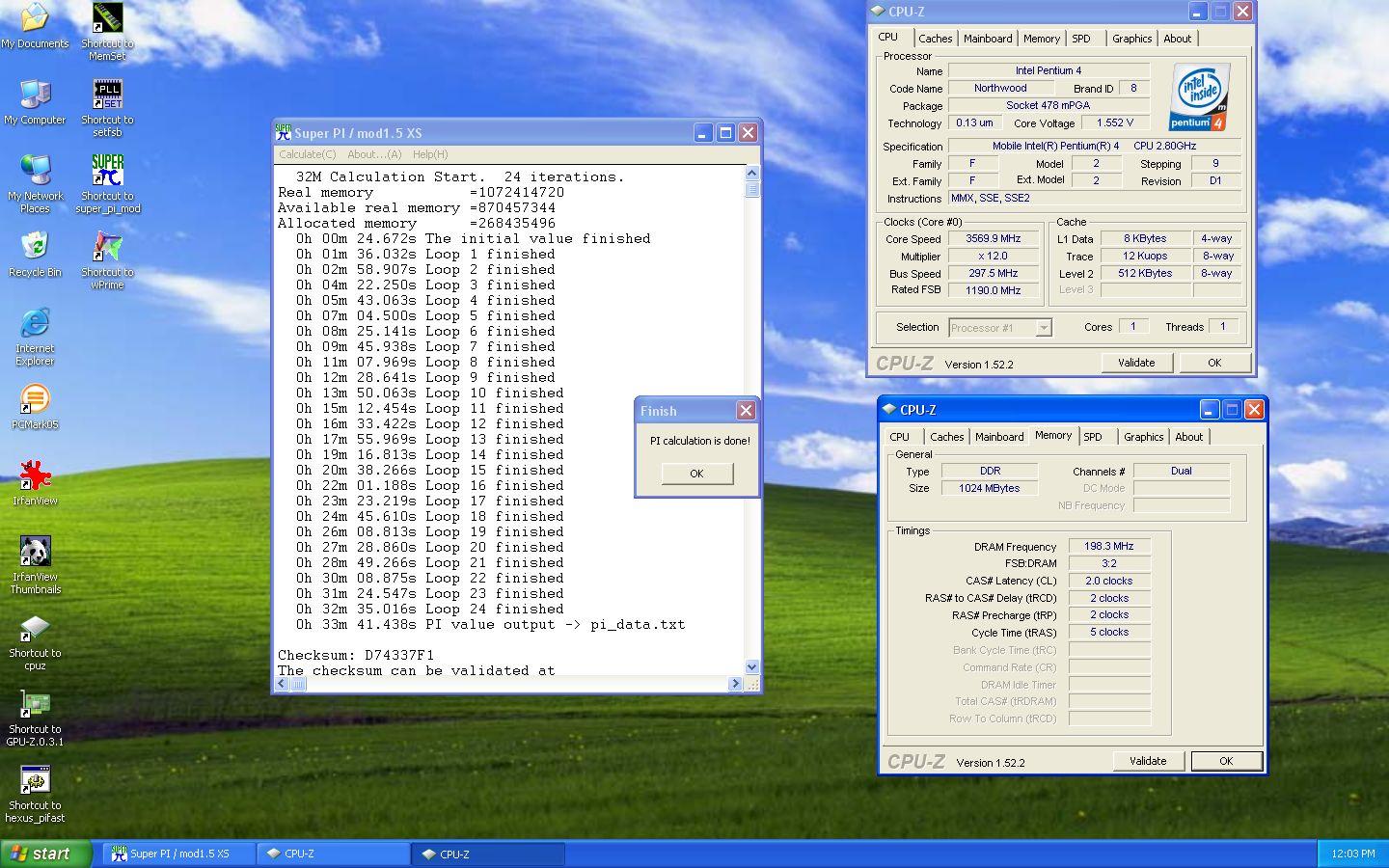This screenshot has height=868, width=1389.
Task: Select the first CPU-Z taskbar button
Action: [334, 854]
